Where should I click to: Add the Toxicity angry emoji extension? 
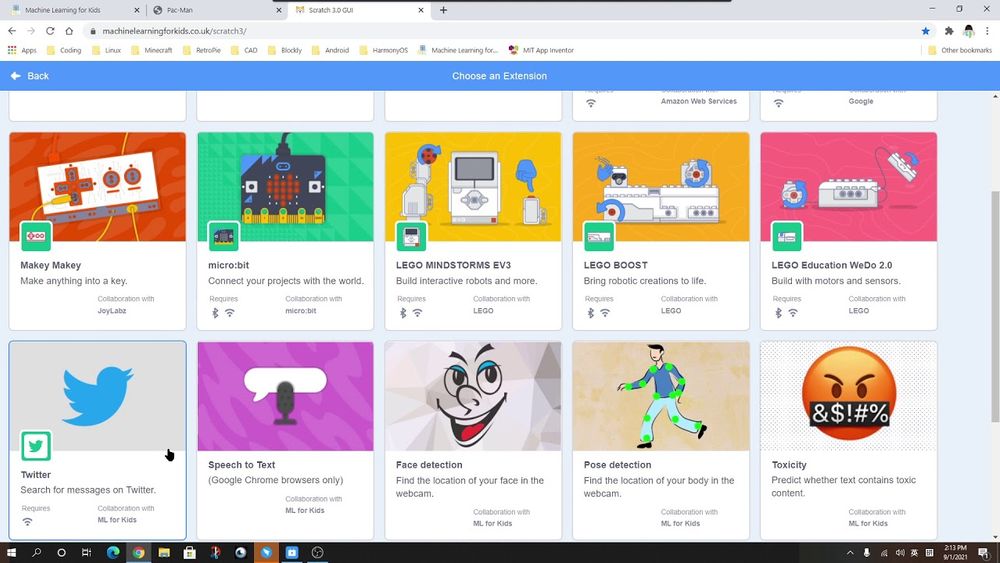849,440
